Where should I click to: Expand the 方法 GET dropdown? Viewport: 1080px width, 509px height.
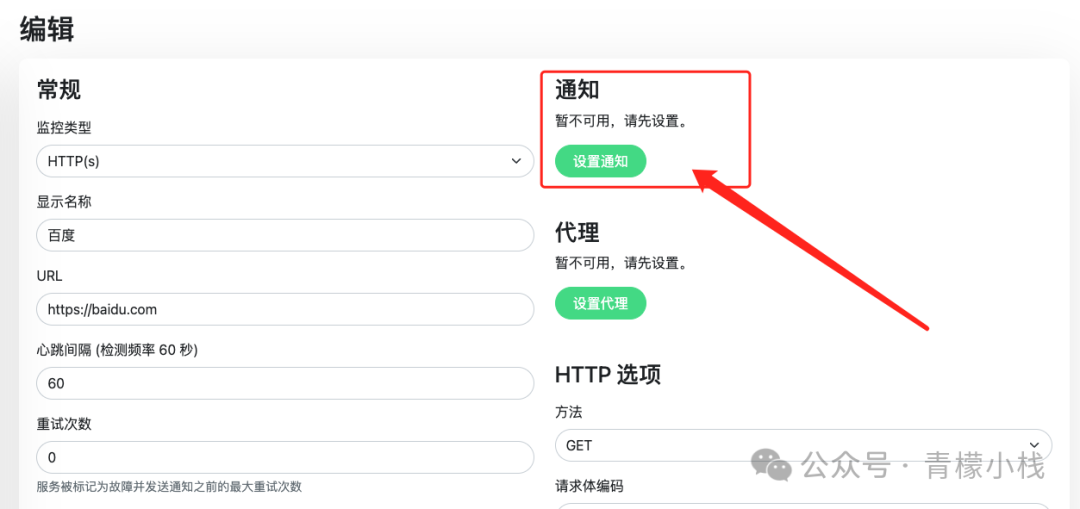[803, 446]
